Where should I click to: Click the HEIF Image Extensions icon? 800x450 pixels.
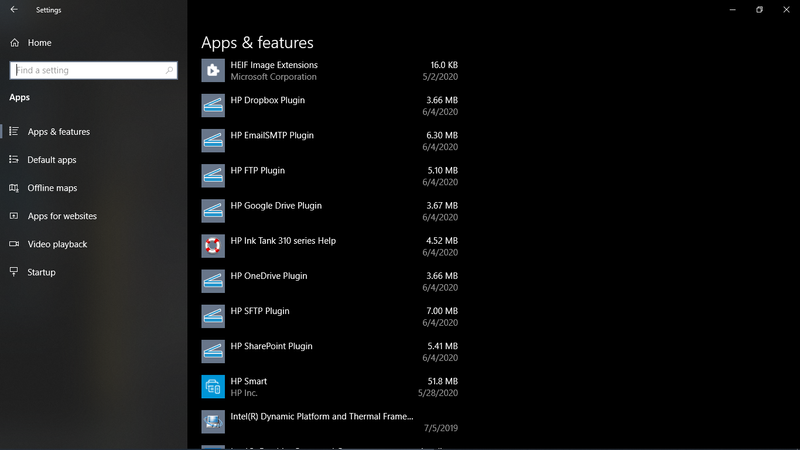[x=213, y=70]
